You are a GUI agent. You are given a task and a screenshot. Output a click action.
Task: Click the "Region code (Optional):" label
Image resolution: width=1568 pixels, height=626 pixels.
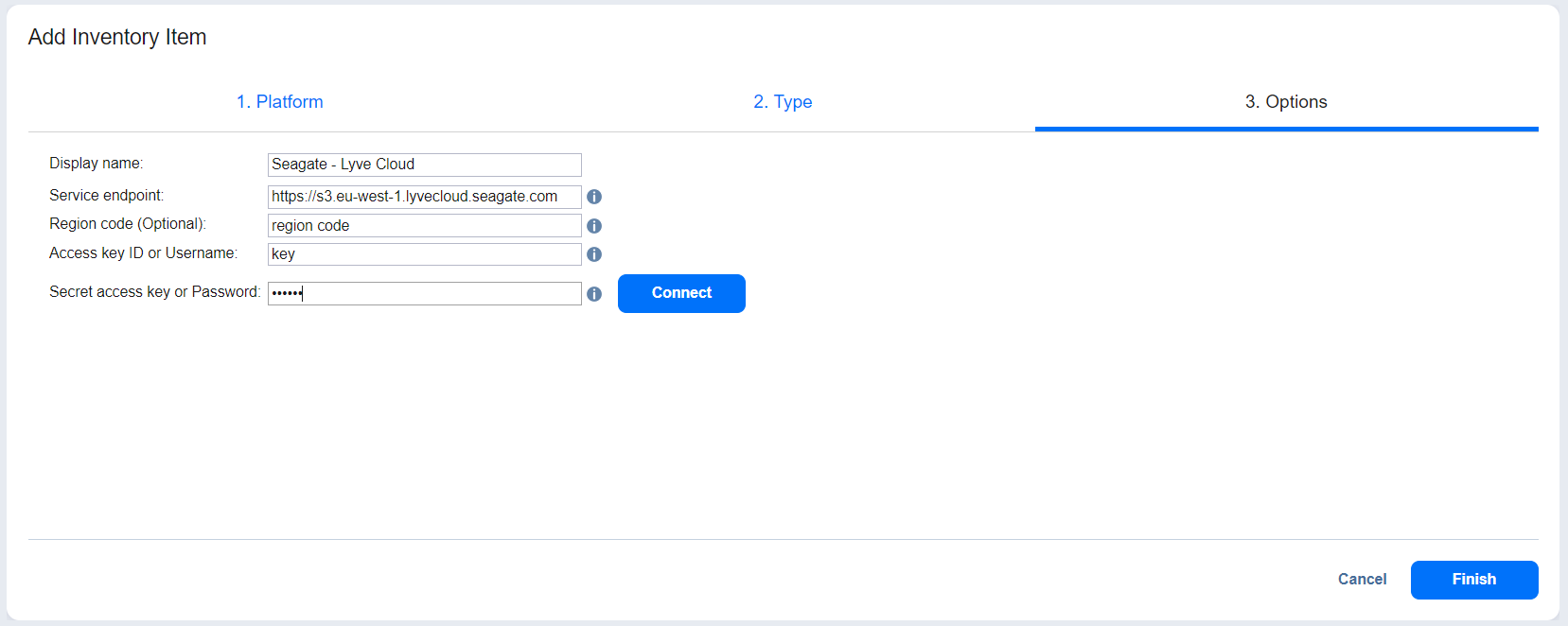coord(128,224)
